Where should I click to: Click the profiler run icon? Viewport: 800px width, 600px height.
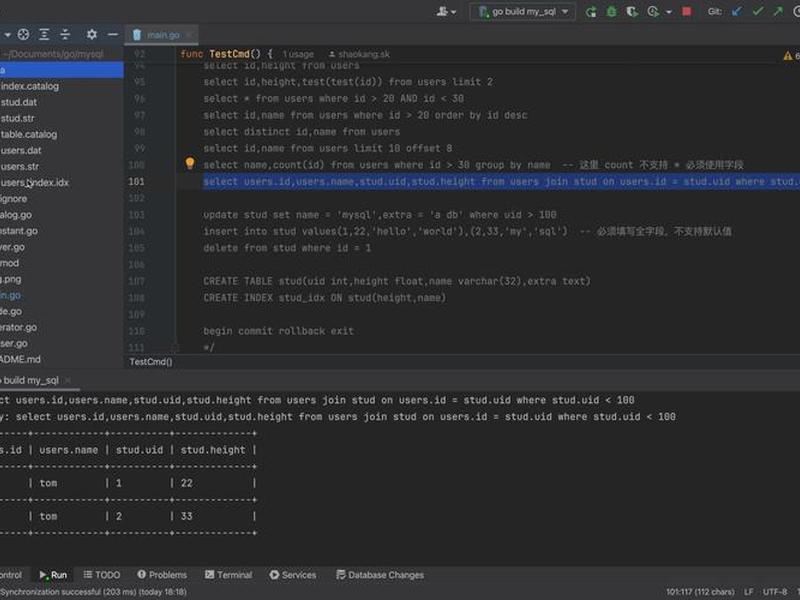(653, 11)
